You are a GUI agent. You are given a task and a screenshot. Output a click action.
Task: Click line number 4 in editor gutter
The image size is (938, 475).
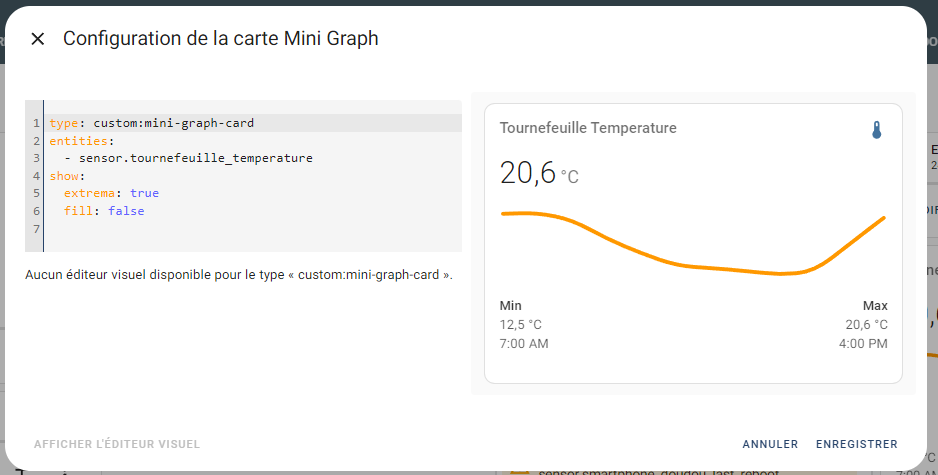coord(36,176)
